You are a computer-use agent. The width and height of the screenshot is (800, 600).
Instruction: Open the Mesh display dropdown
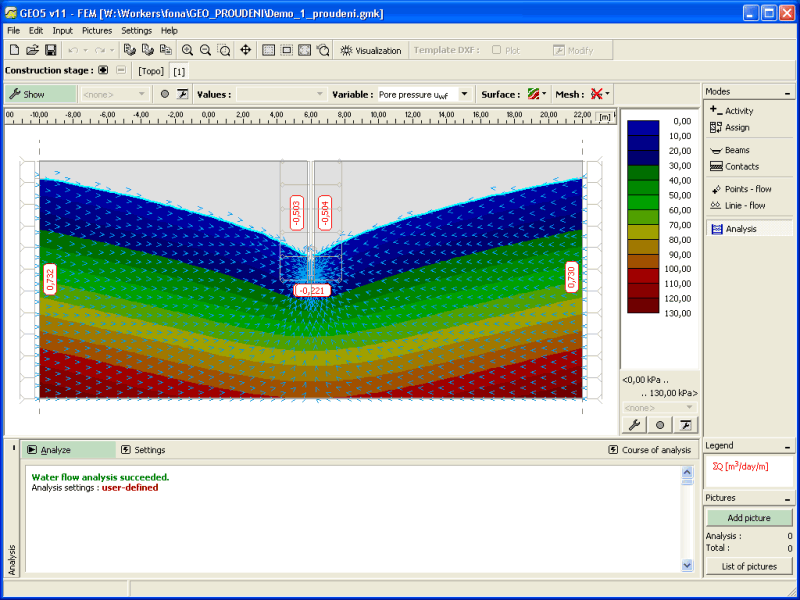pos(600,94)
